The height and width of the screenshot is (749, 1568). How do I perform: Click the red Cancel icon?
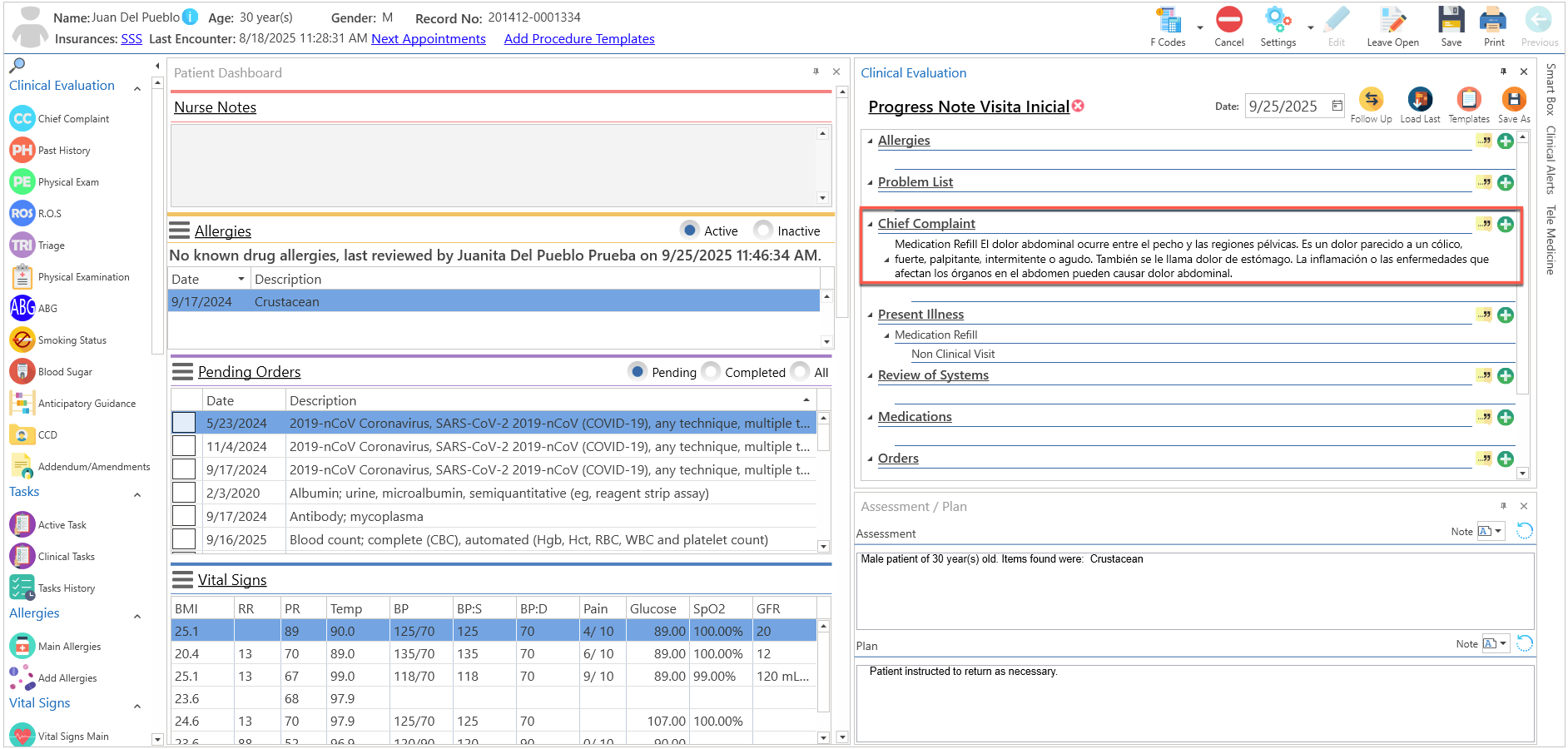click(x=1228, y=20)
